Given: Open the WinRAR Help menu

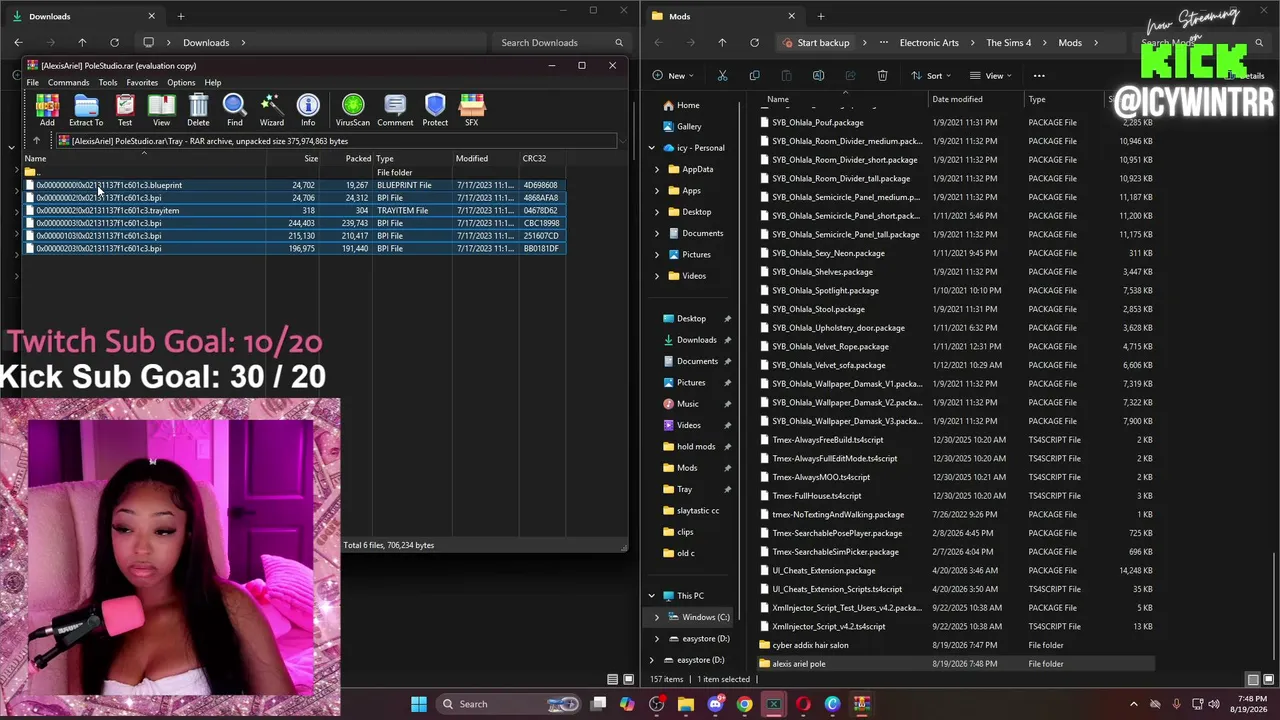Looking at the screenshot, I should 213,82.
